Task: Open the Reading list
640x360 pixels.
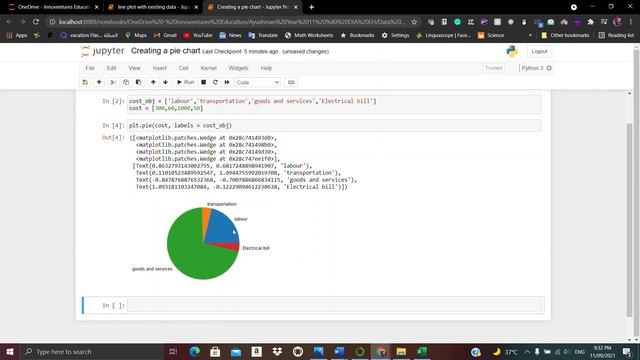Action: (x=616, y=36)
